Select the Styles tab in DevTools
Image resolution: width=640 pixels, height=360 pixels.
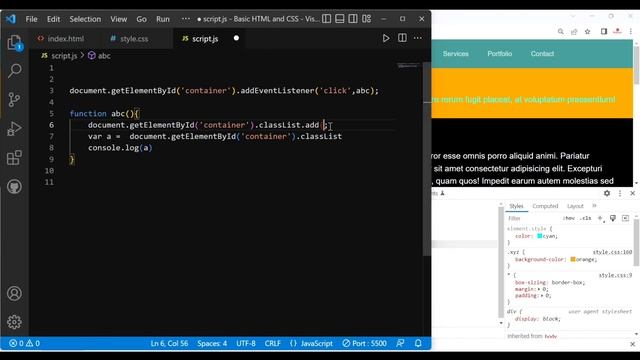click(516, 206)
